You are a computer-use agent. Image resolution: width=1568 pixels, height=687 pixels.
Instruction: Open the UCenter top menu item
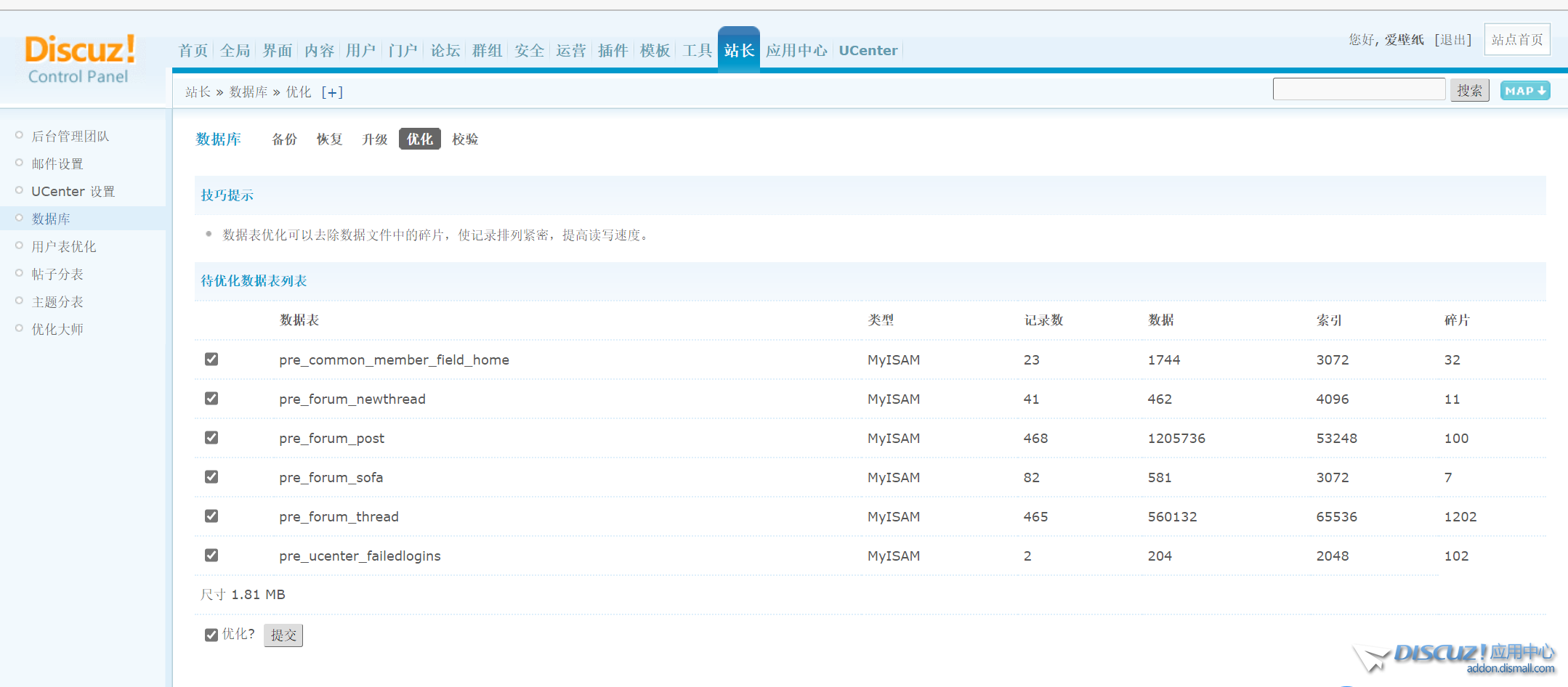[868, 51]
